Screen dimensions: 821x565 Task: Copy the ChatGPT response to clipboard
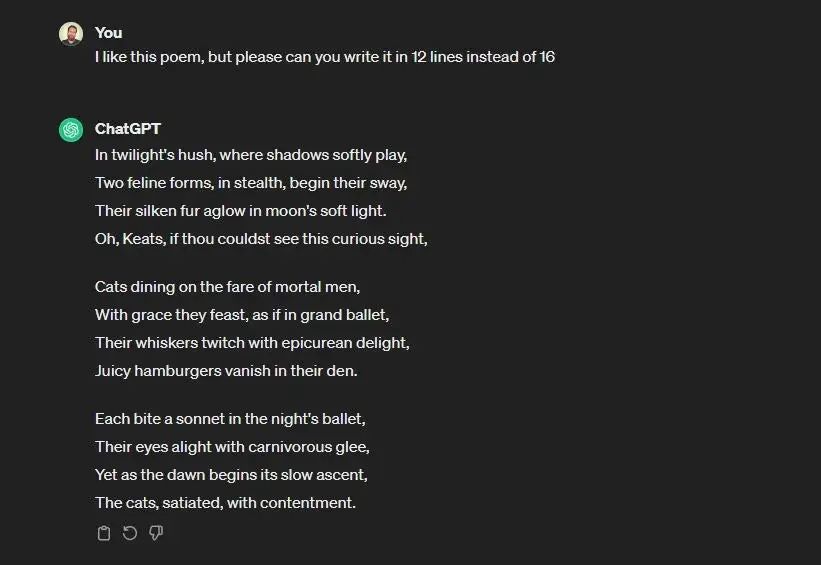(x=103, y=533)
